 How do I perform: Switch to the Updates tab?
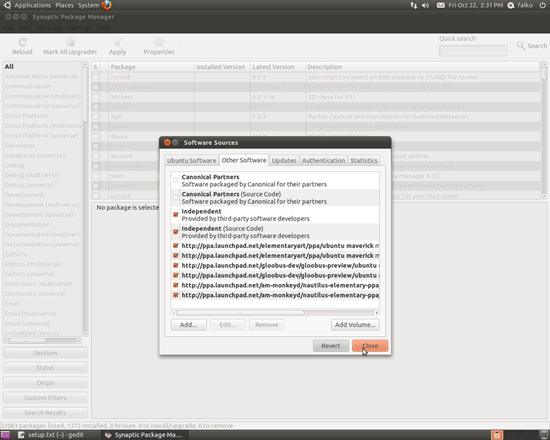pyautogui.click(x=284, y=161)
